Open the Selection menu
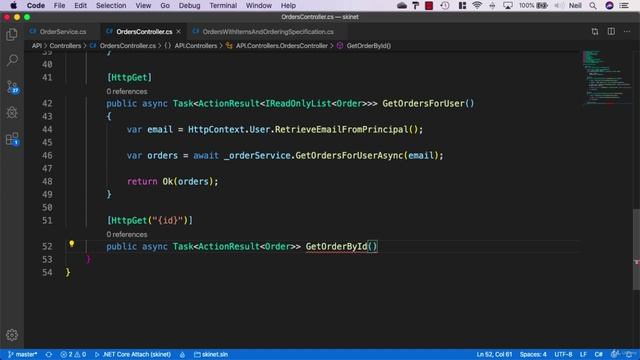This screenshot has height=360, width=640. pyautogui.click(x=111, y=5)
